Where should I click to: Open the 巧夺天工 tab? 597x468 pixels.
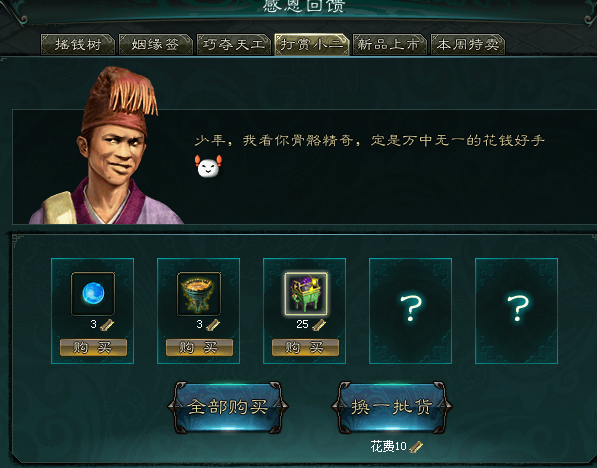(234, 45)
